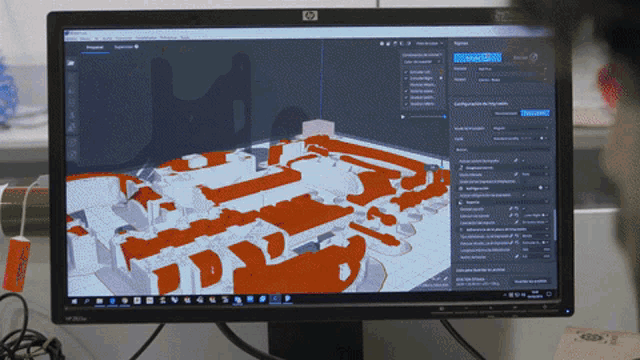This screenshot has height=360, width=640.
Task: Select the second extruder tab
Action: click(x=525, y=58)
